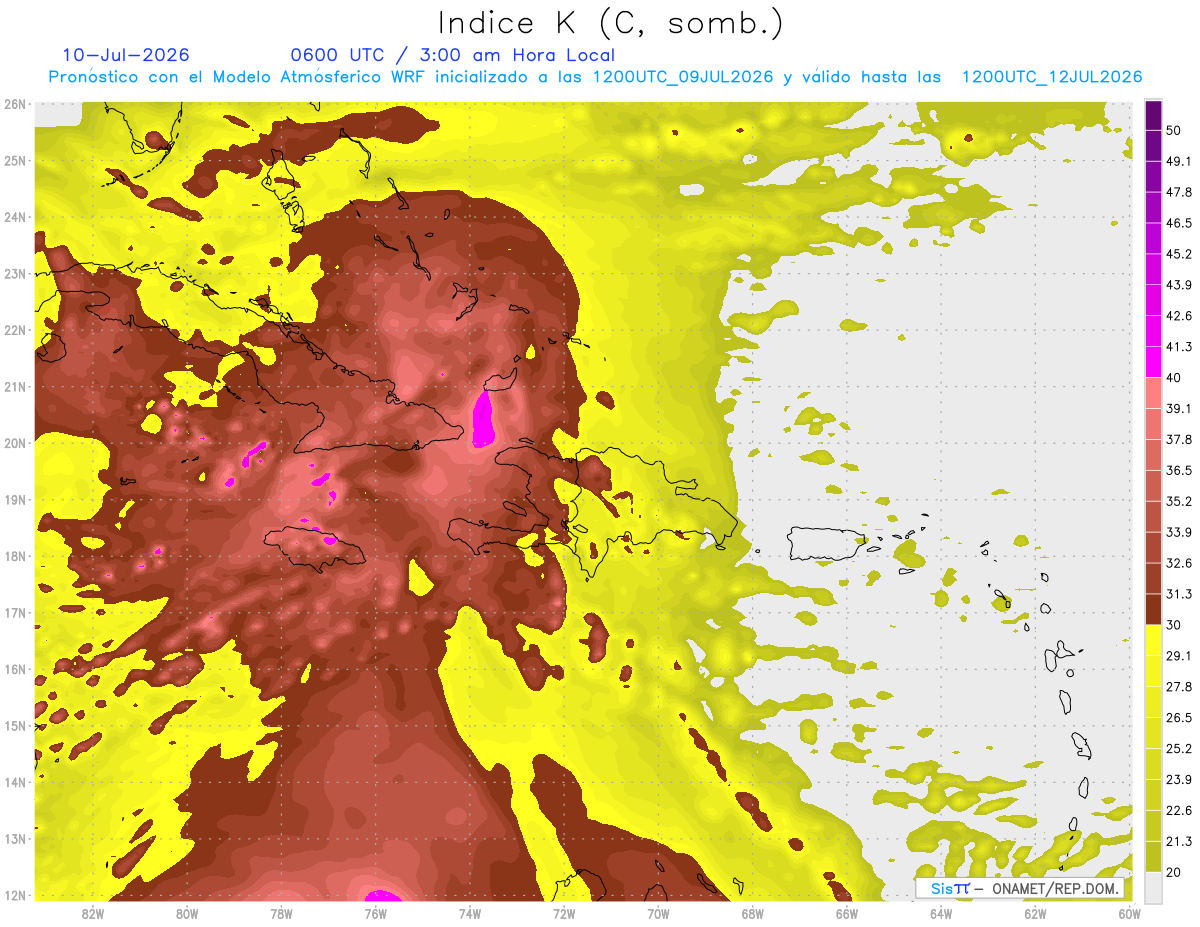Click the colorbar value 32.6
The image size is (1200, 927).
1180,563
